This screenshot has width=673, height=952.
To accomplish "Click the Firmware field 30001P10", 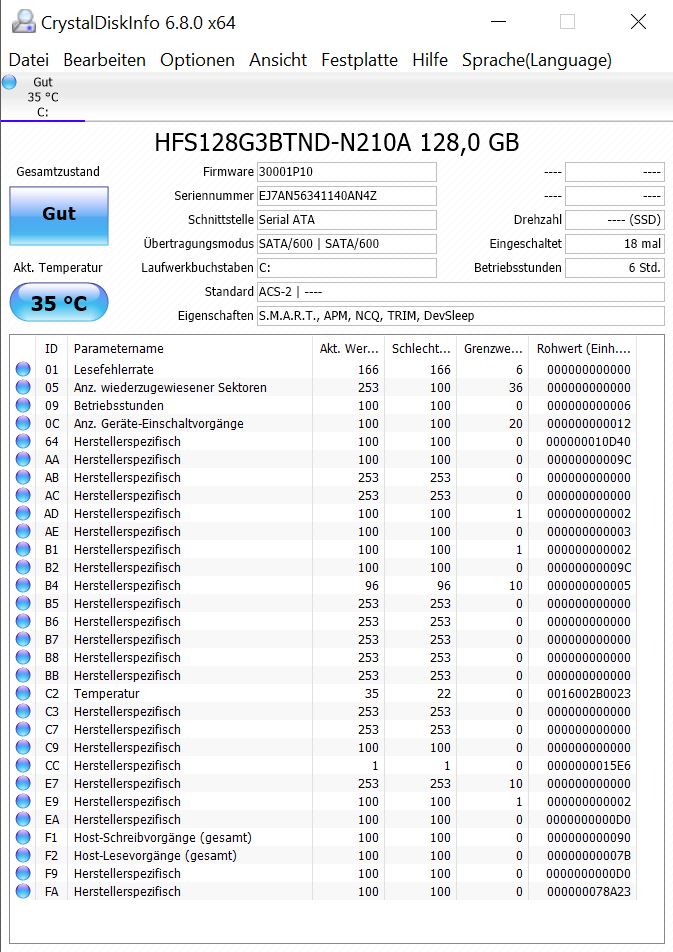I will pyautogui.click(x=347, y=172).
